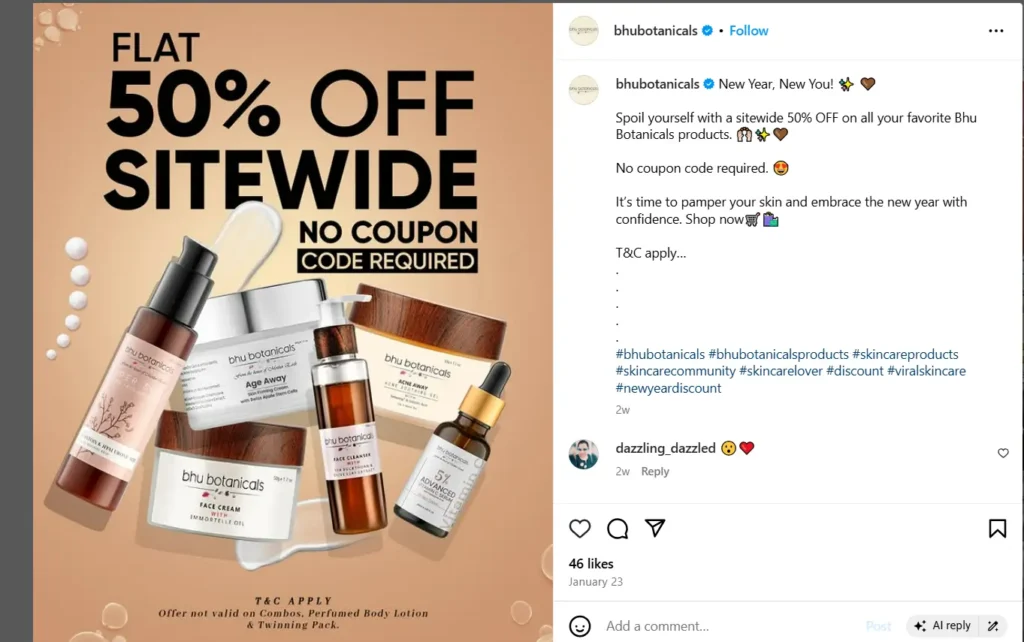Reply to dazzling_dazzled's comment

pos(655,472)
